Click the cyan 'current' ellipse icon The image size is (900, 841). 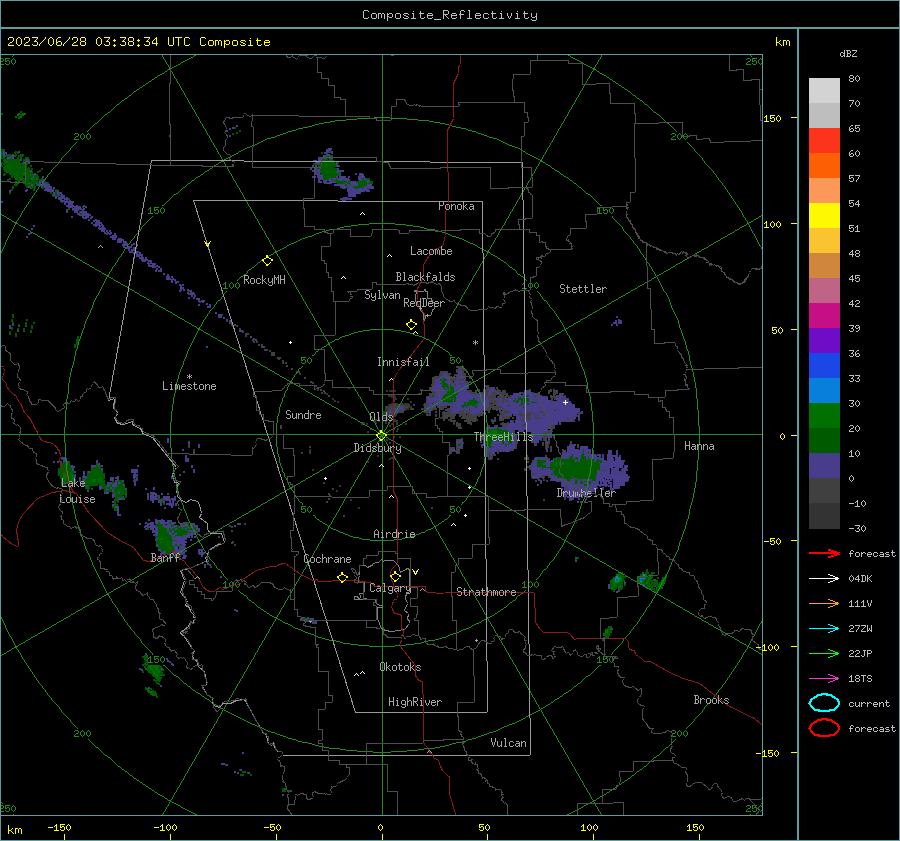click(824, 703)
